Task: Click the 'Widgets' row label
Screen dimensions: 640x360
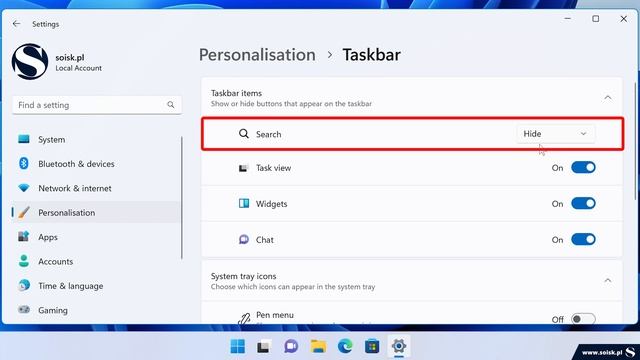Action: pos(271,204)
